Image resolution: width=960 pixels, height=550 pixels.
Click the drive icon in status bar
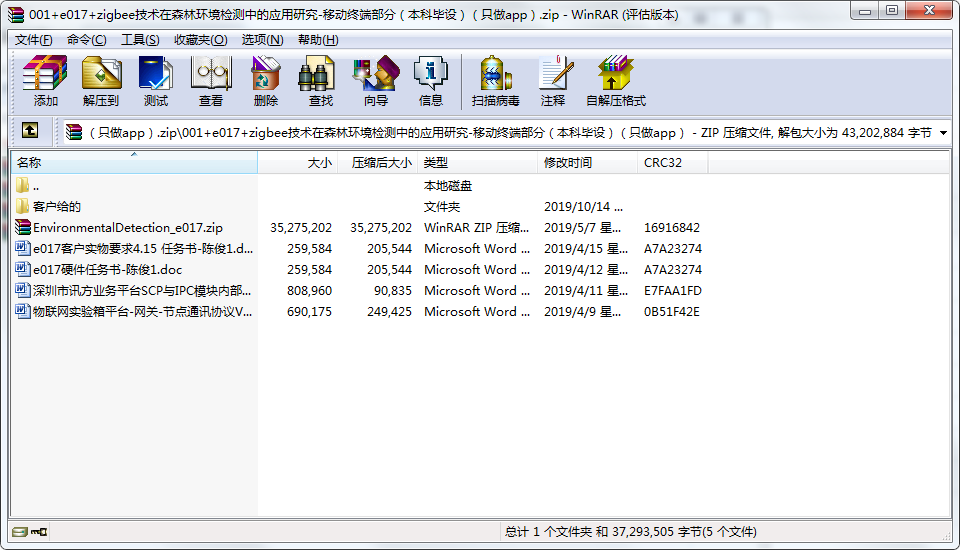[20, 532]
